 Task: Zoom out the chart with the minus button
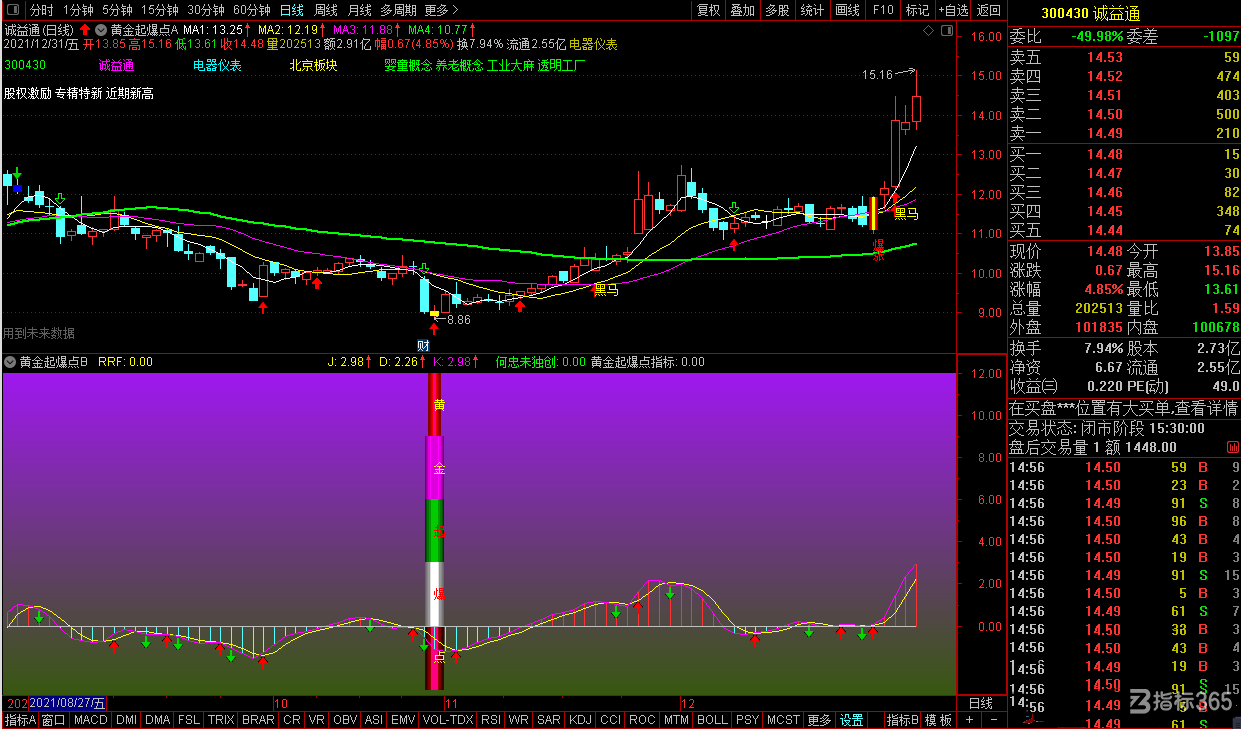click(x=994, y=720)
